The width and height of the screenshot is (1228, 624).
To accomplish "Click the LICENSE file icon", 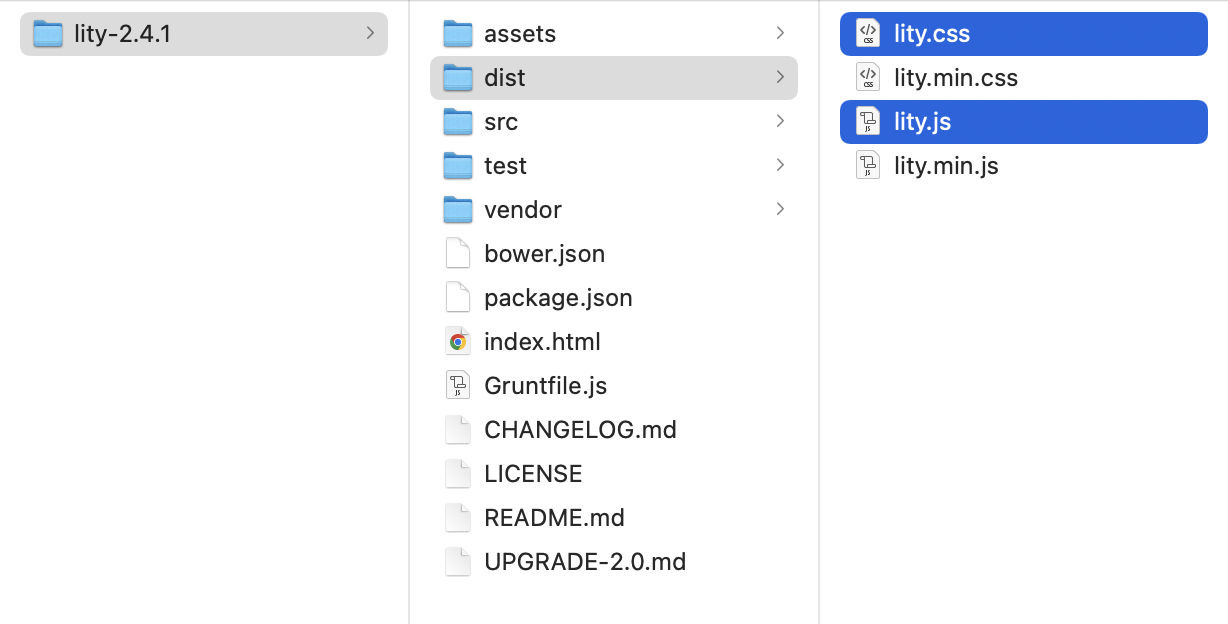I will point(458,474).
